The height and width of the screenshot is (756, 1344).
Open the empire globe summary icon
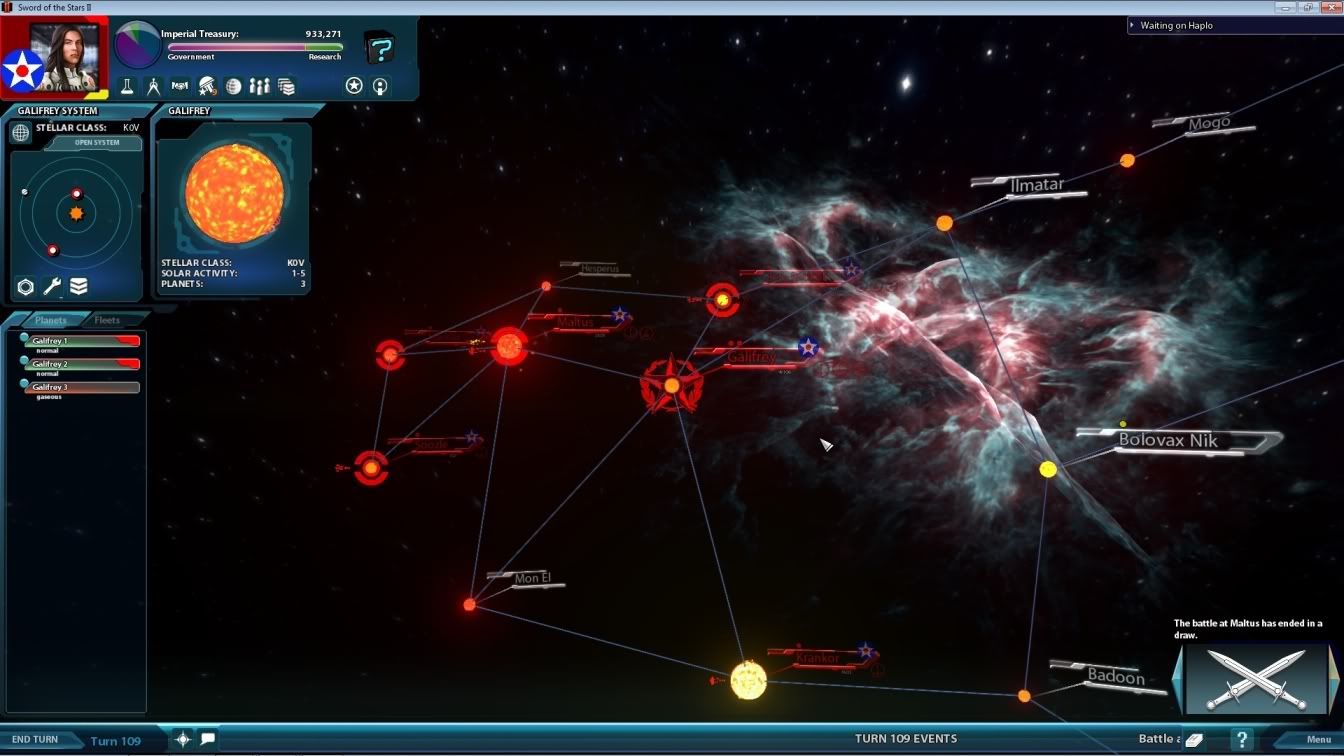point(233,87)
